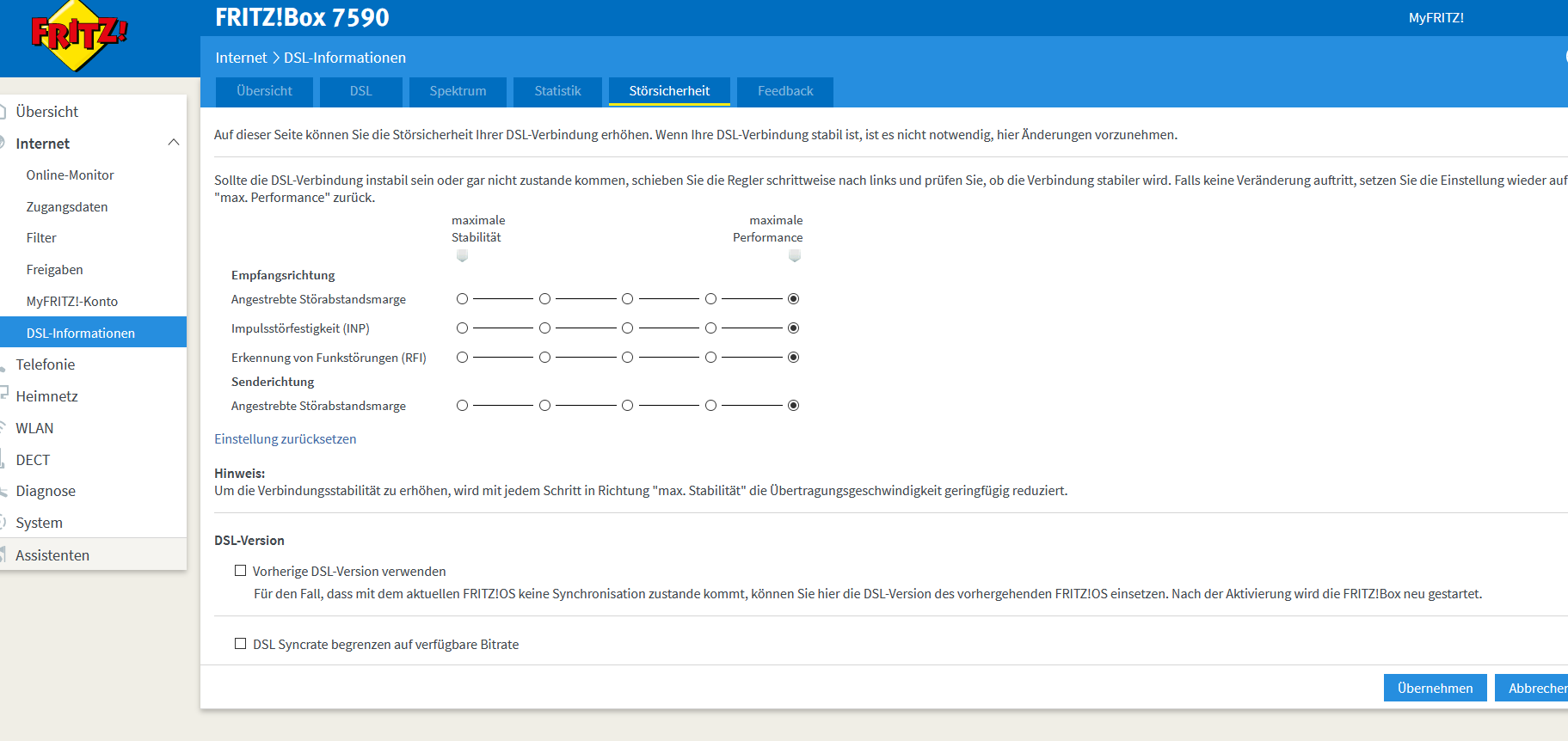Open Assistenten in the sidebar

coord(93,555)
